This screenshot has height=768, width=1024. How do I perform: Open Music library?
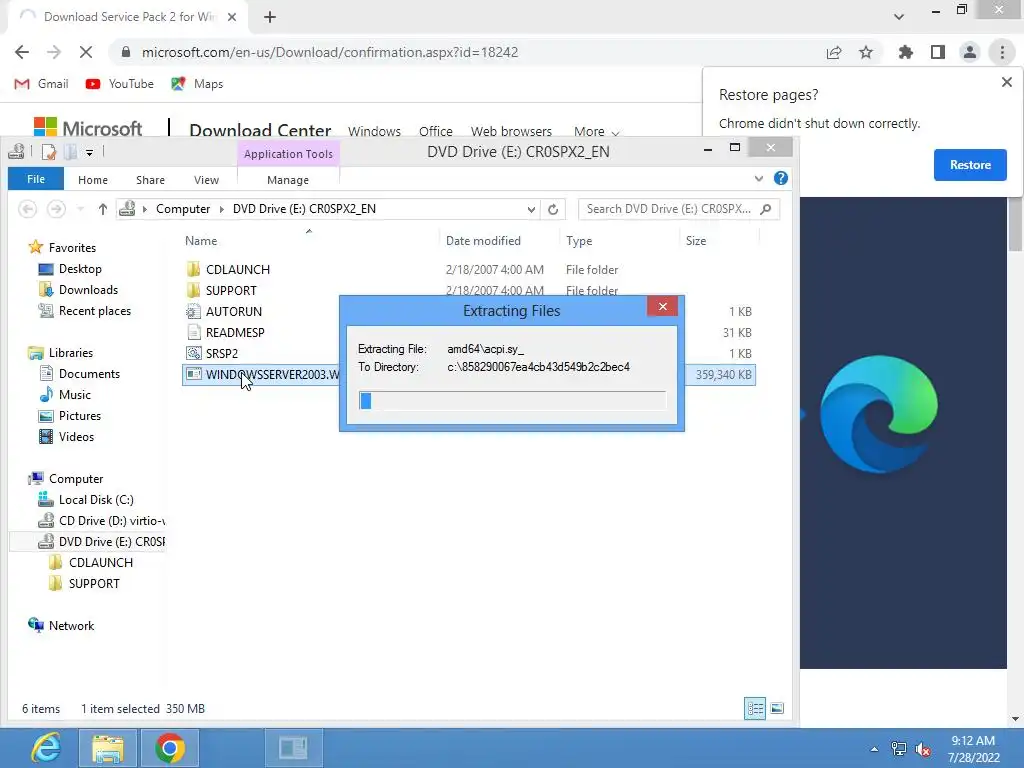74,394
